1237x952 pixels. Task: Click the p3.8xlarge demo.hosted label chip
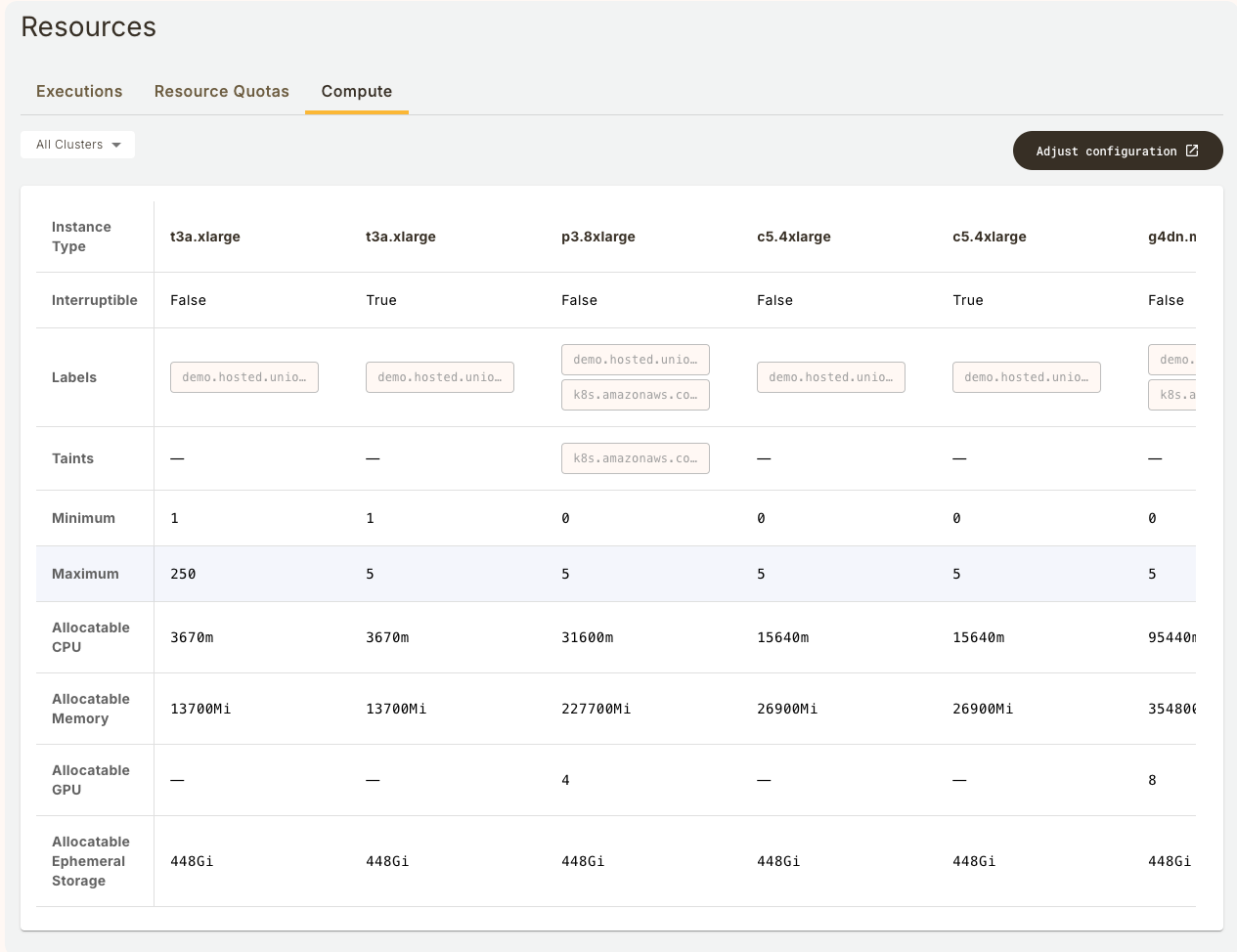635,360
